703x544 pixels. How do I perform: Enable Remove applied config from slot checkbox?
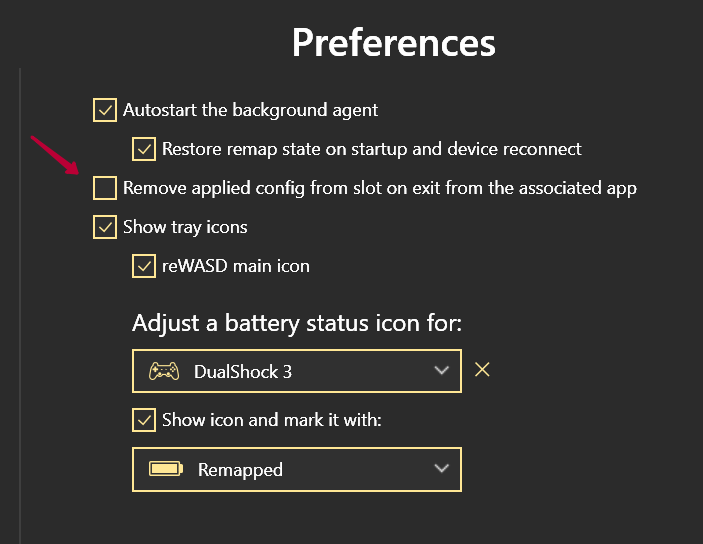coord(105,188)
